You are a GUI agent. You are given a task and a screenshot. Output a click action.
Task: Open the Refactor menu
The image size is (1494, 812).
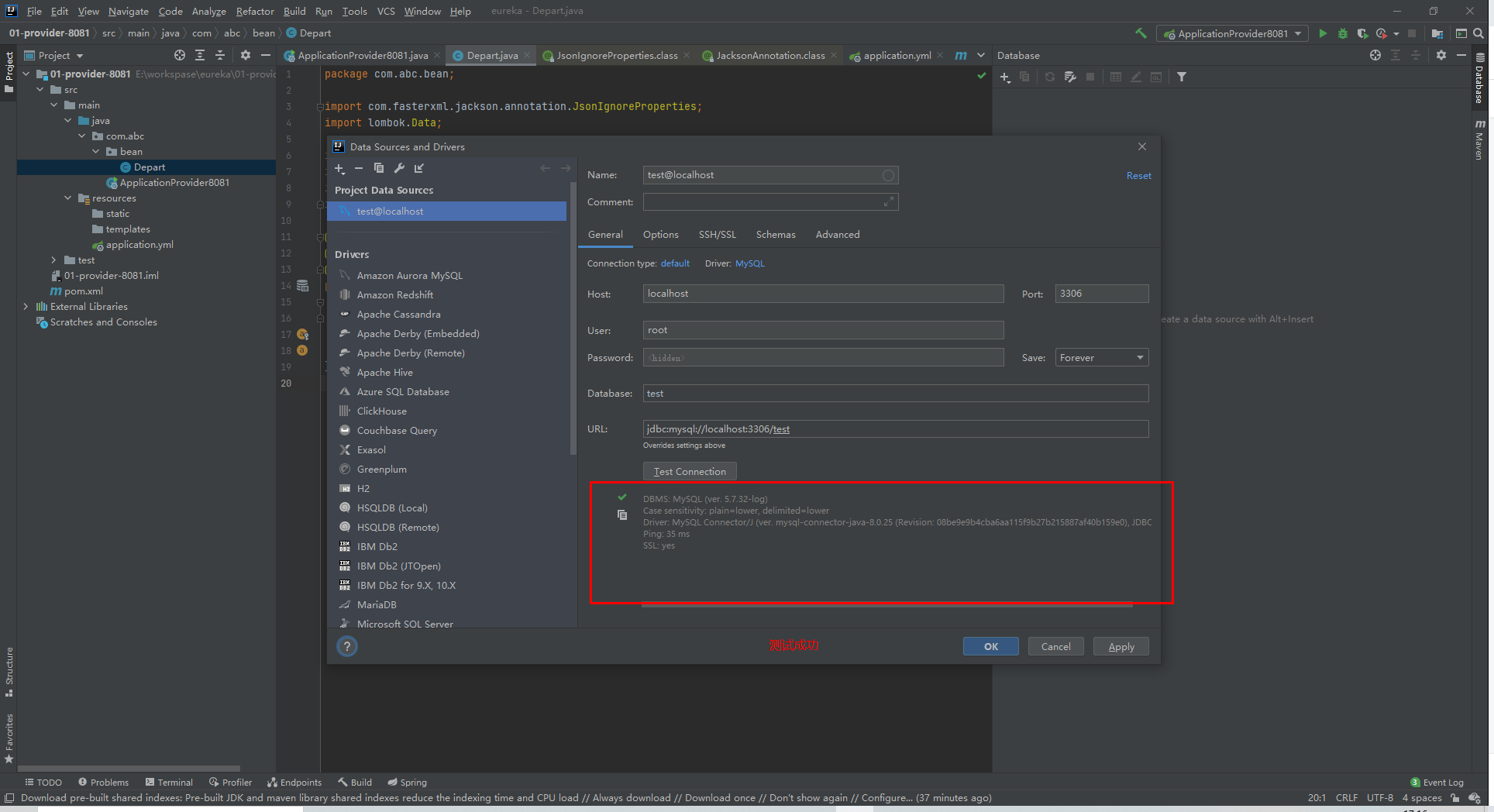[255, 11]
